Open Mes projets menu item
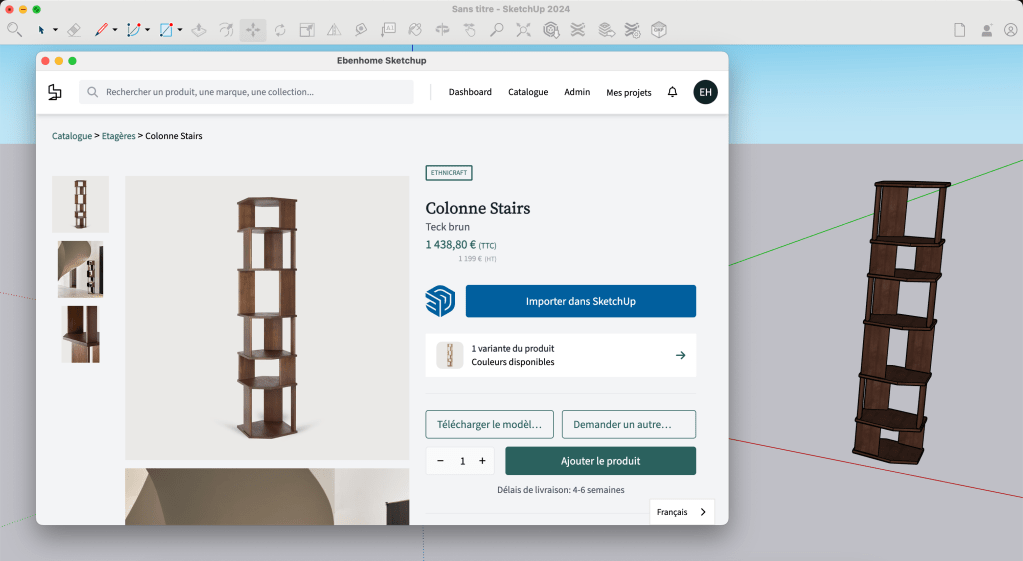The image size is (1023, 561). point(629,93)
